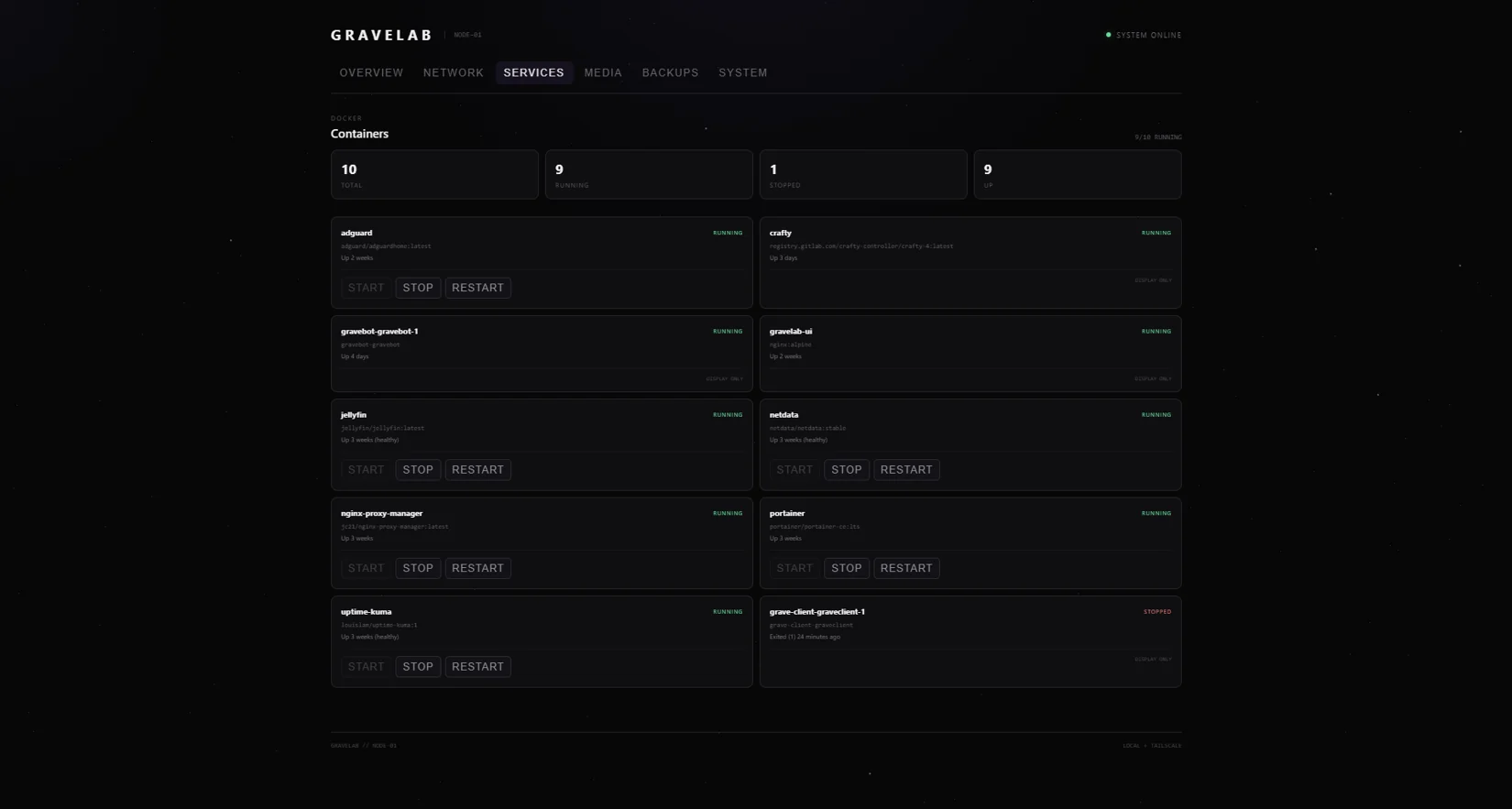Open the Backups tab

(x=671, y=73)
